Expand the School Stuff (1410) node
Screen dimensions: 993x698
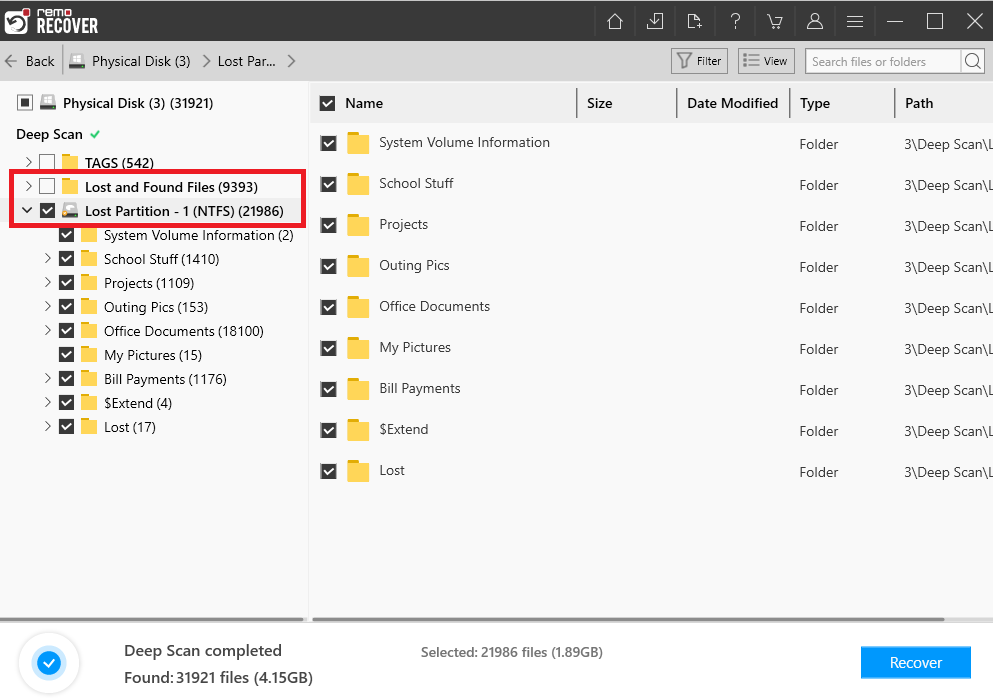pos(47,258)
